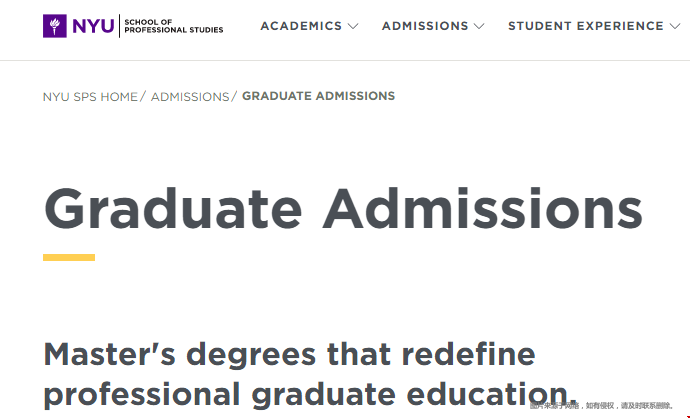Open the Student Experience menu
The height and width of the screenshot is (418, 690).
[x=586, y=26]
